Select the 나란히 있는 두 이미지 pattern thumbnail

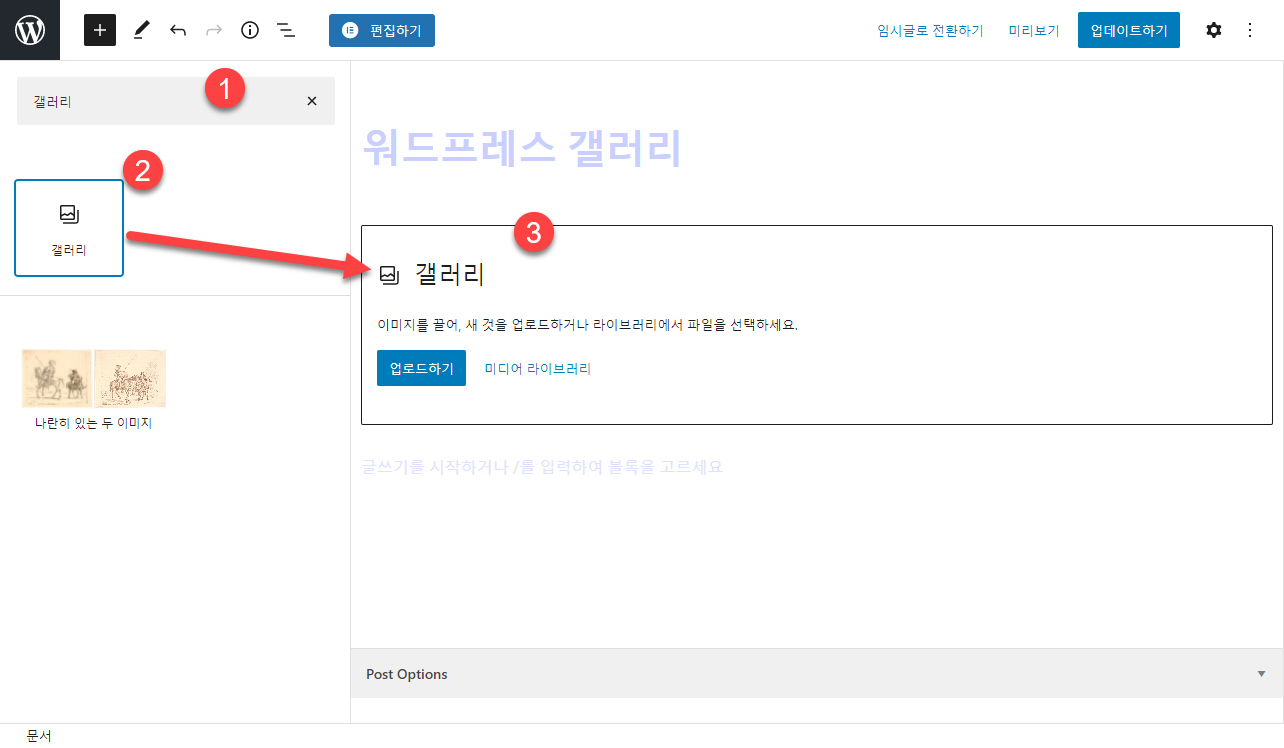pyautogui.click(x=94, y=378)
